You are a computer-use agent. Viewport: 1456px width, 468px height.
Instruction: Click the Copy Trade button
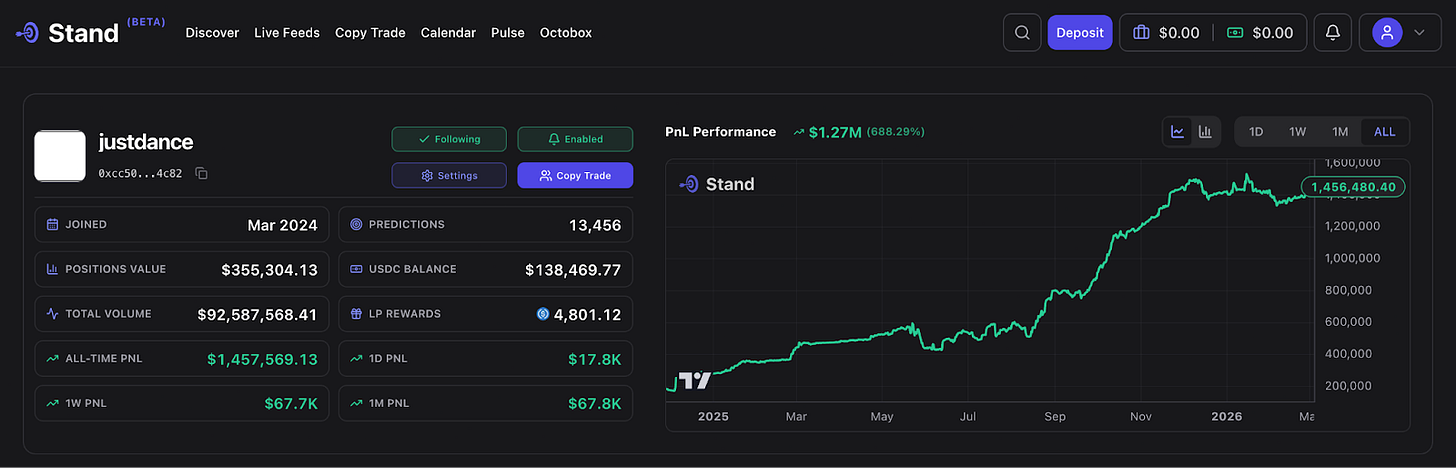575,175
